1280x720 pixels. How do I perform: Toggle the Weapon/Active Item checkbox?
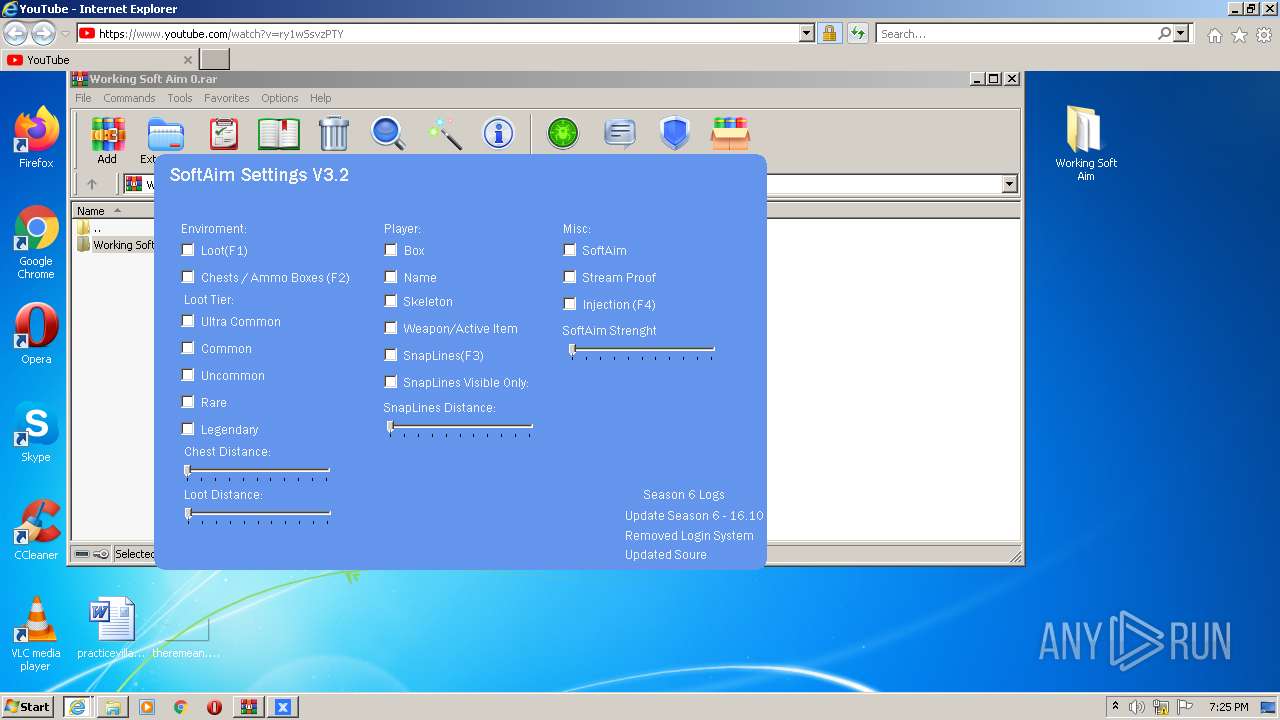pos(391,328)
